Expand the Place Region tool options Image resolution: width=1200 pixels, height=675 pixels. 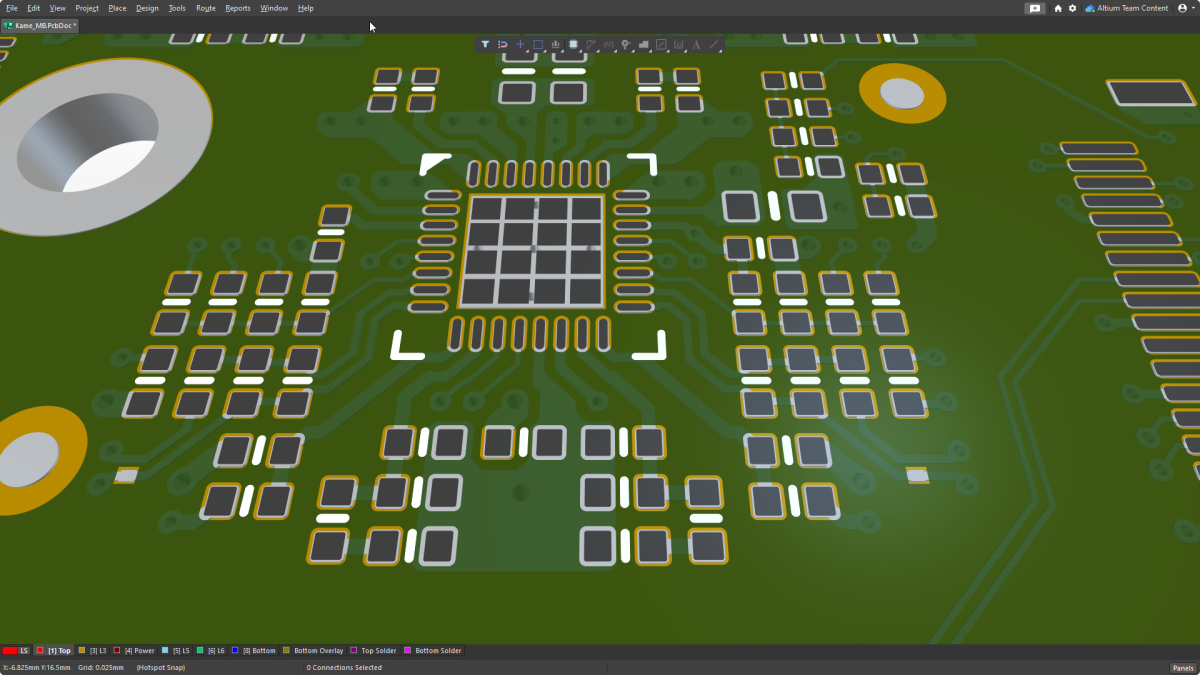point(651,51)
